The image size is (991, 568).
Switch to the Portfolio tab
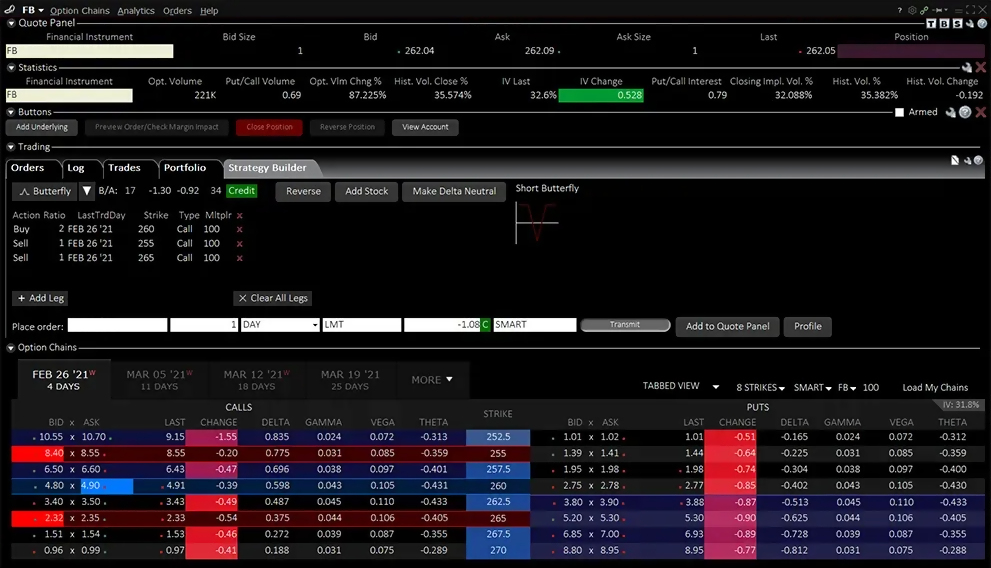185,168
